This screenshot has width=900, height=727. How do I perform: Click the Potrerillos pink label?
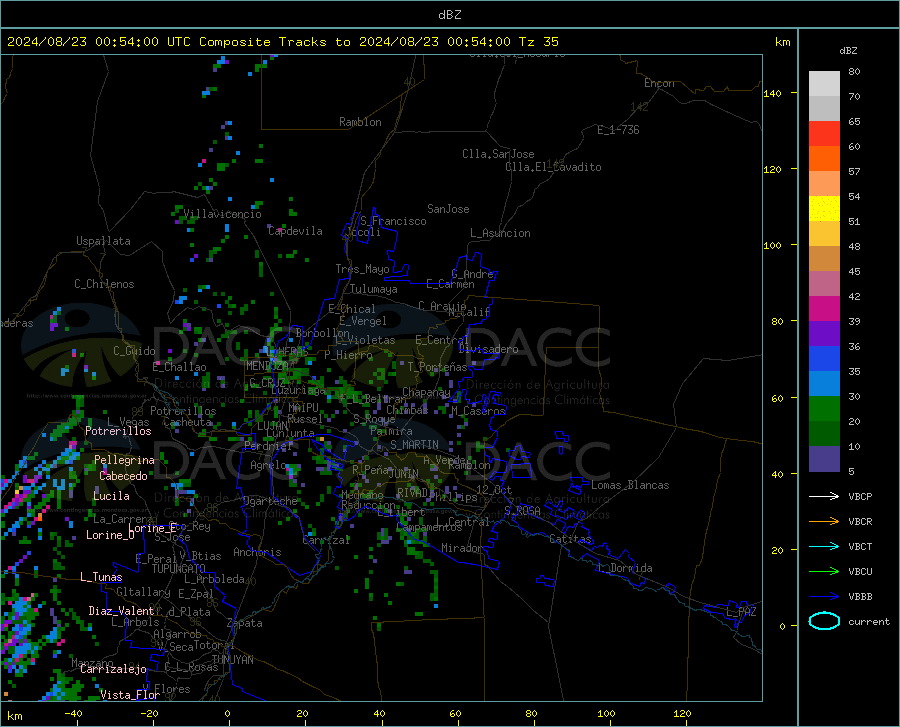(118, 431)
